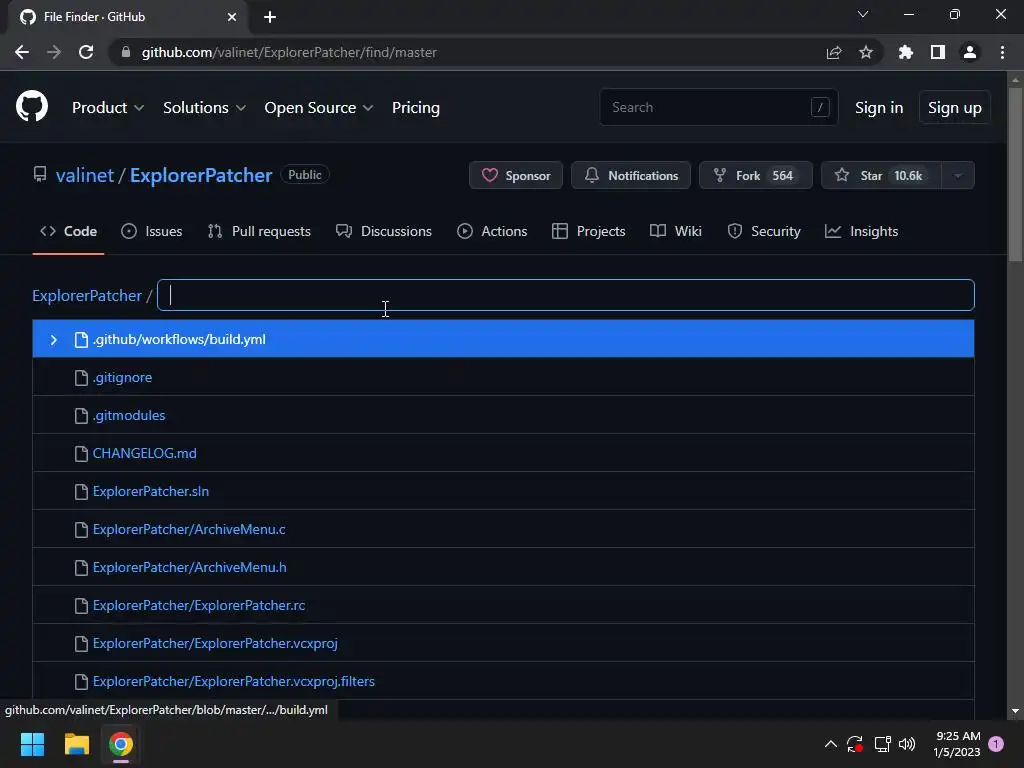Expand the Solutions menu
The height and width of the screenshot is (768, 1024).
click(204, 107)
